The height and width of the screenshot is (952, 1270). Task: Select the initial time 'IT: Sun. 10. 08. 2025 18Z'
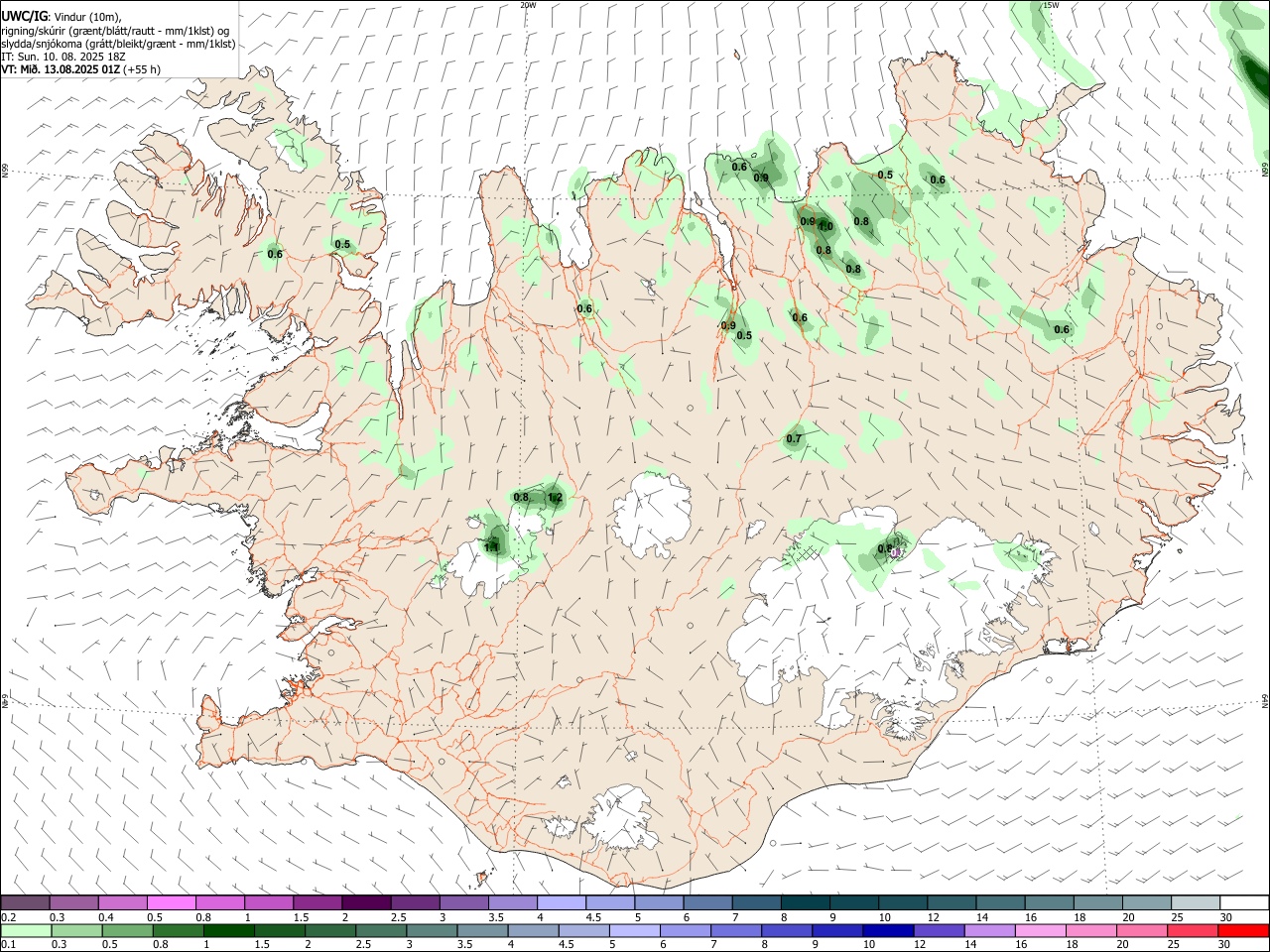[x=63, y=57]
